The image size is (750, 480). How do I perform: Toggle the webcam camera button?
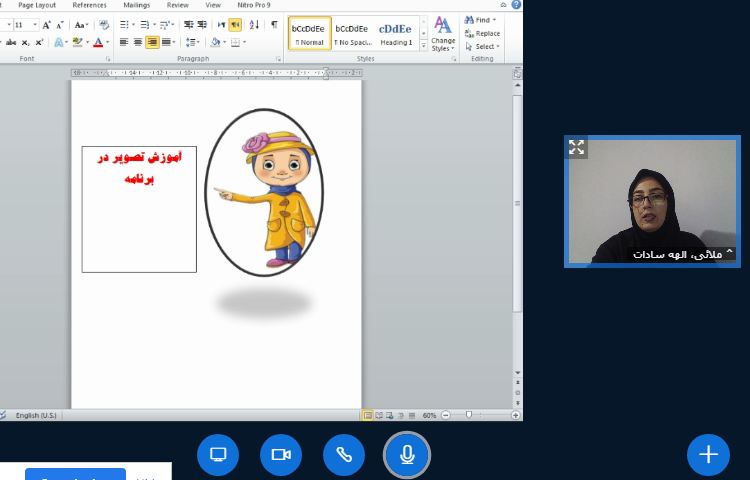281,455
